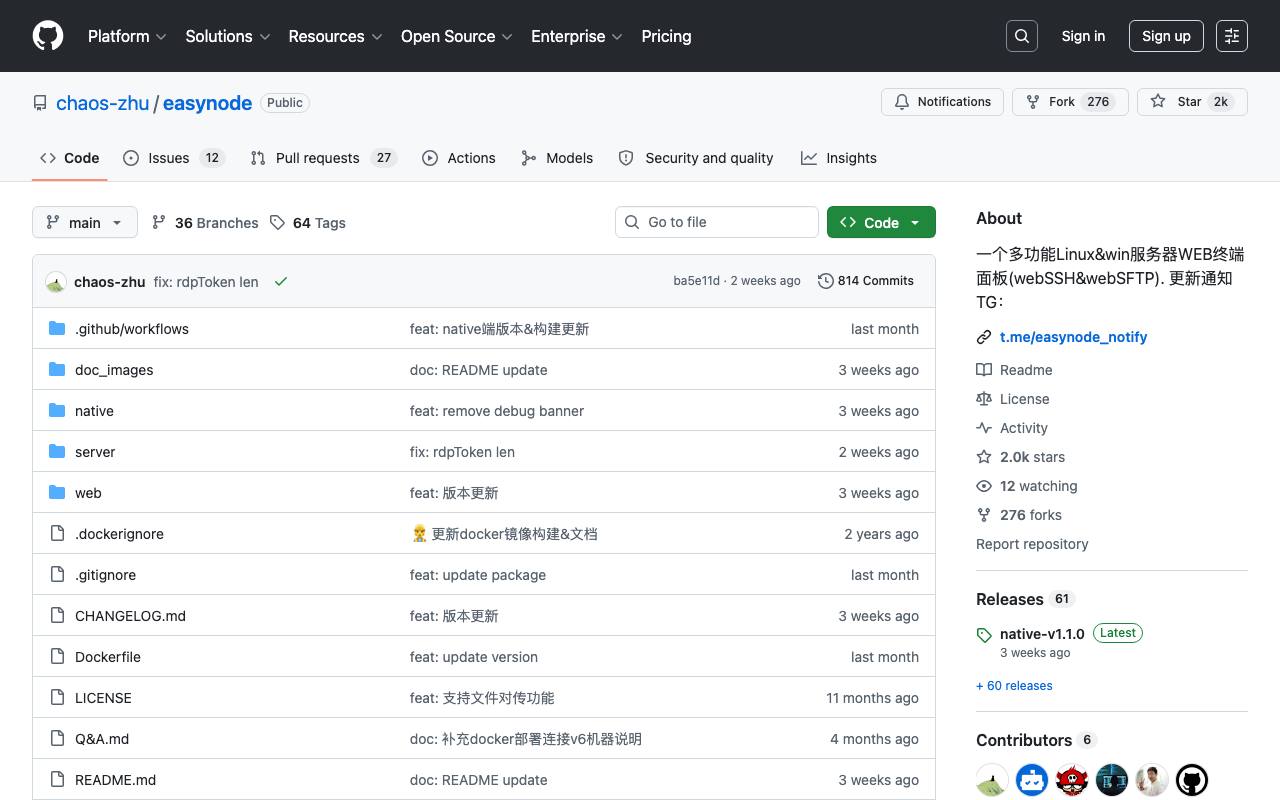Screen dimensions: 1280x800
Task: View the 36 Branches link
Action: click(x=205, y=223)
